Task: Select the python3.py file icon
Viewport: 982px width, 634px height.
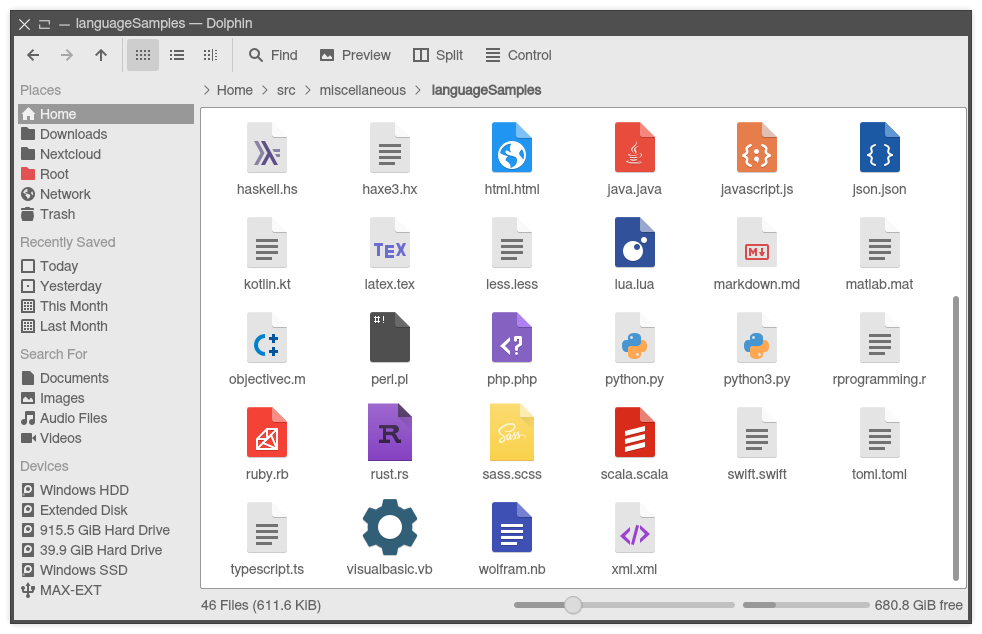Action: tap(757, 338)
